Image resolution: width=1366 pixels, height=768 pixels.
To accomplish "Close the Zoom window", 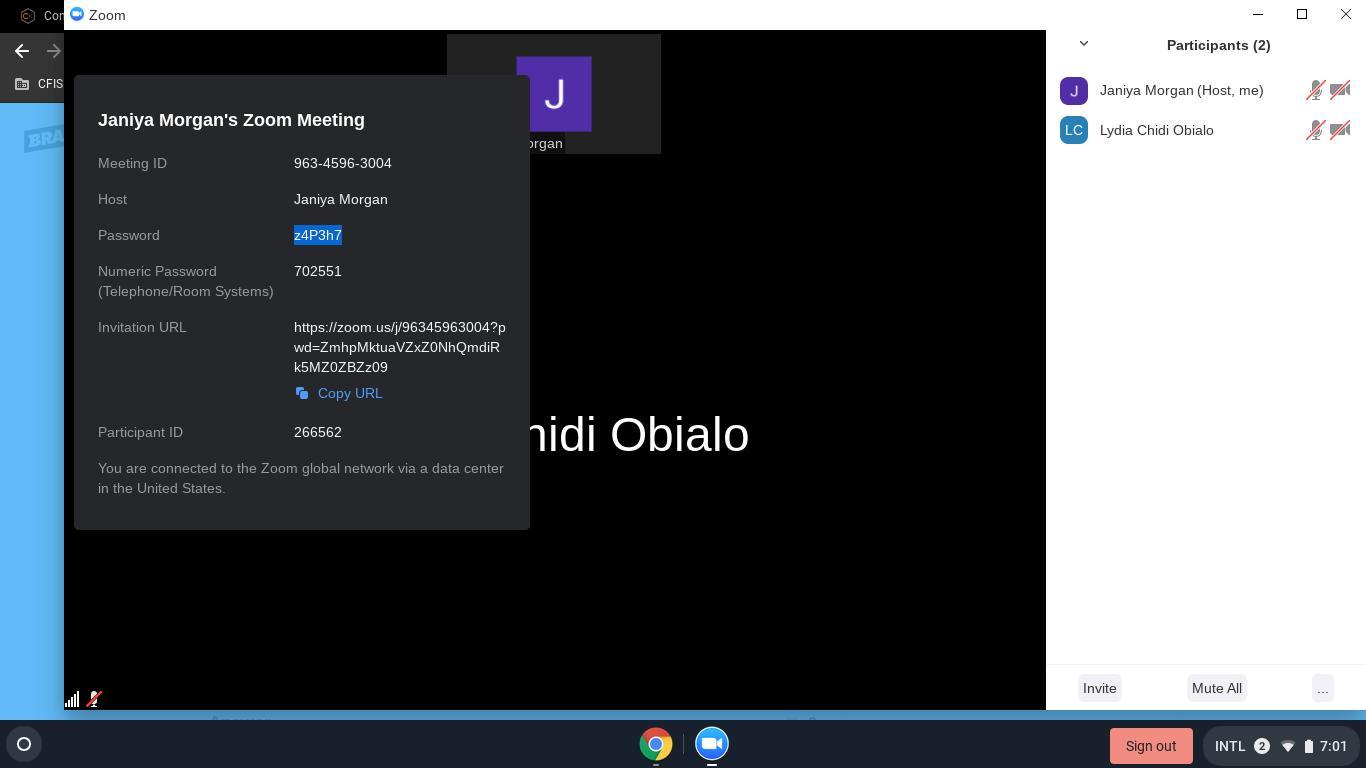I will [1346, 14].
